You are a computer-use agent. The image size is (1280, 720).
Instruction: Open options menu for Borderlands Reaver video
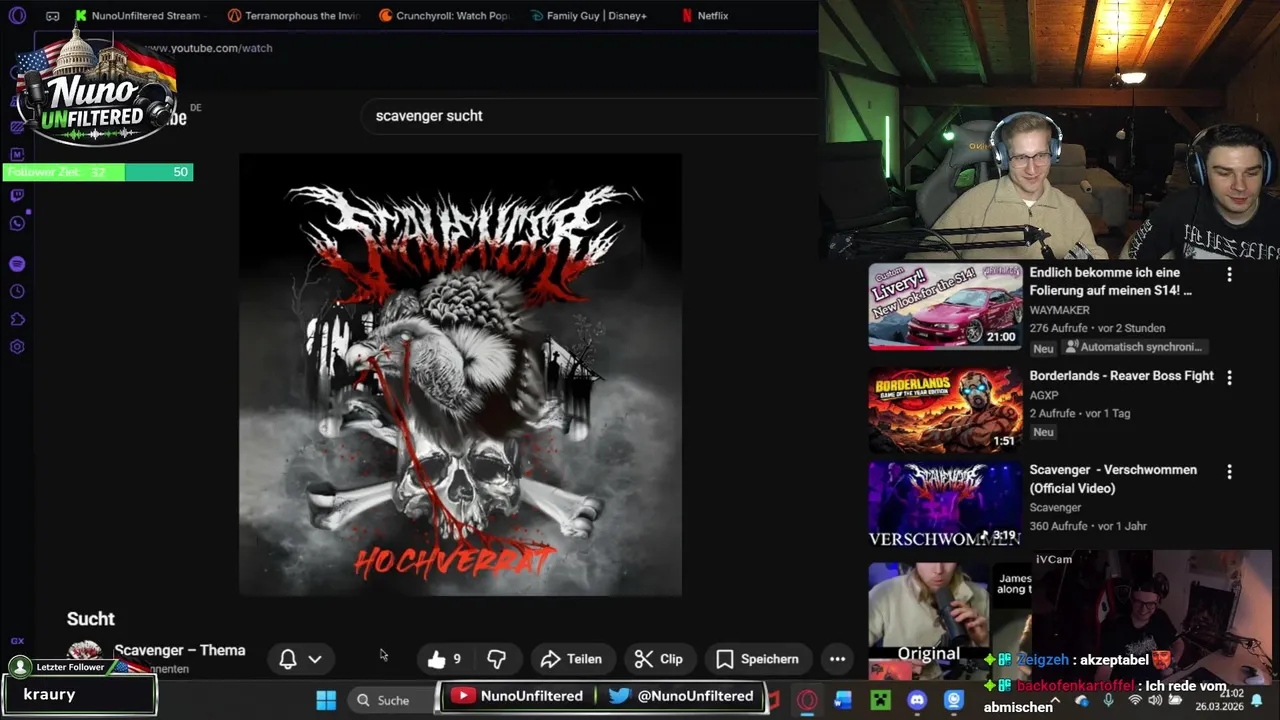click(1229, 377)
